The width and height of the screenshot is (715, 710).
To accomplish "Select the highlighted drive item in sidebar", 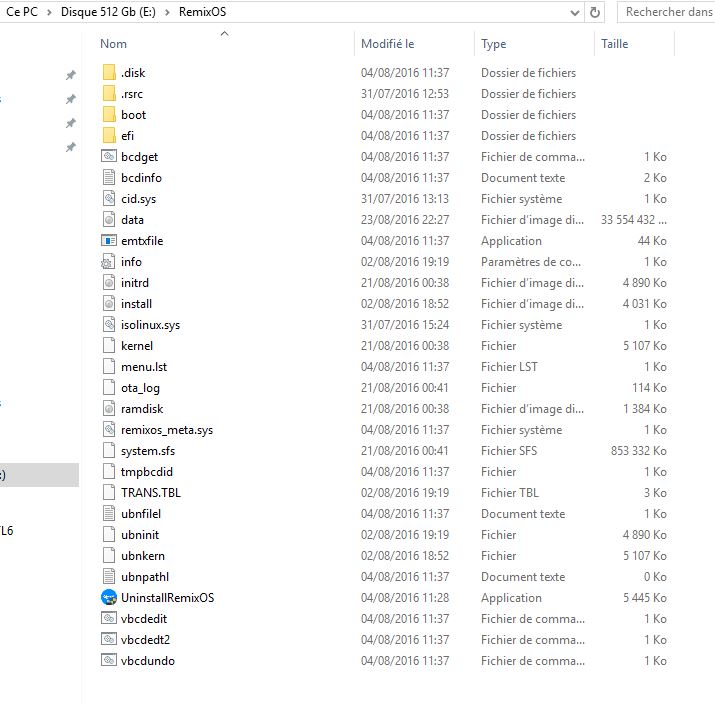I will (x=39, y=475).
